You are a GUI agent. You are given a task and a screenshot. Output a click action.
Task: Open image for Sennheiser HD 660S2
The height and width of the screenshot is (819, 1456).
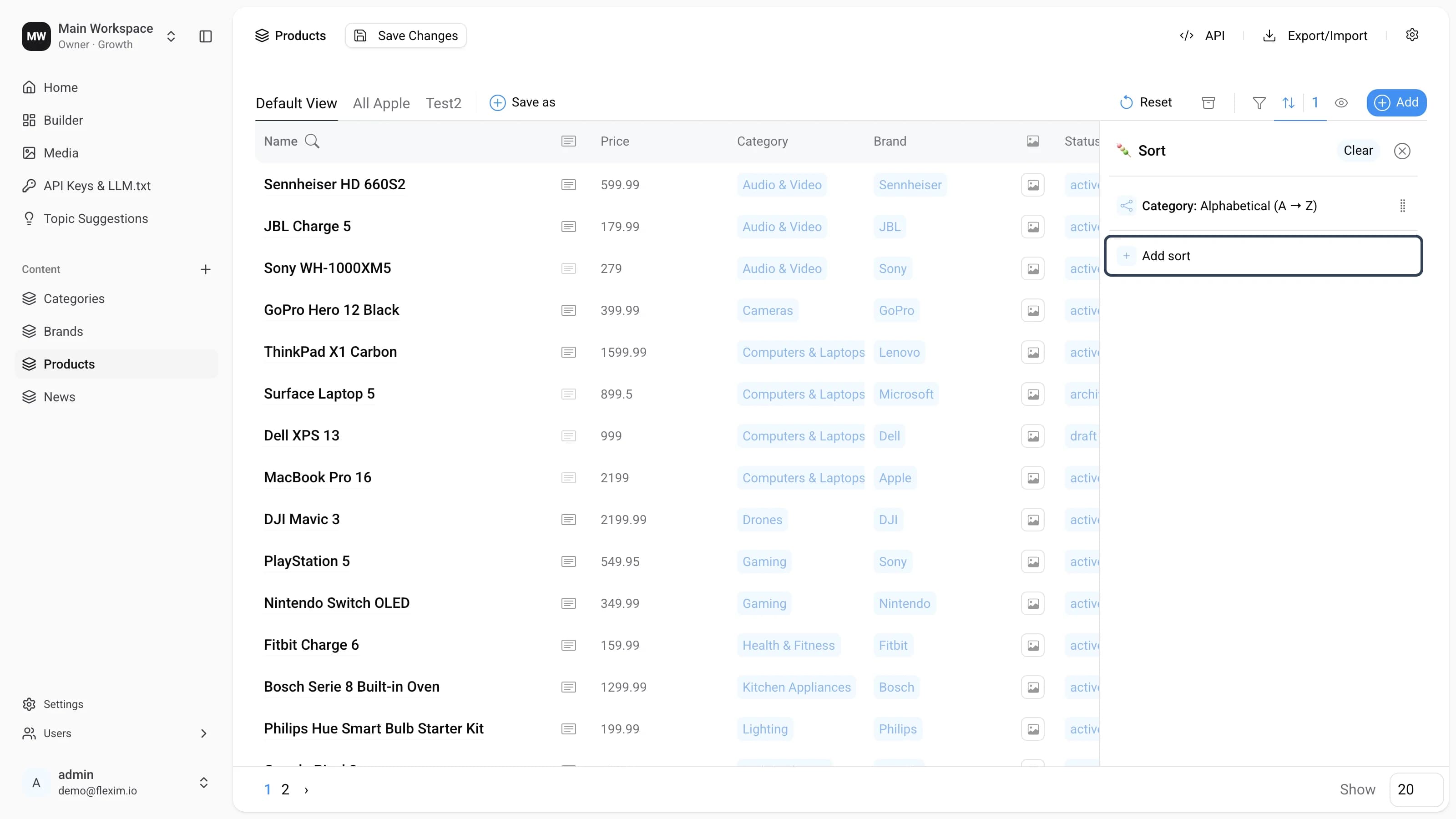point(1033,185)
